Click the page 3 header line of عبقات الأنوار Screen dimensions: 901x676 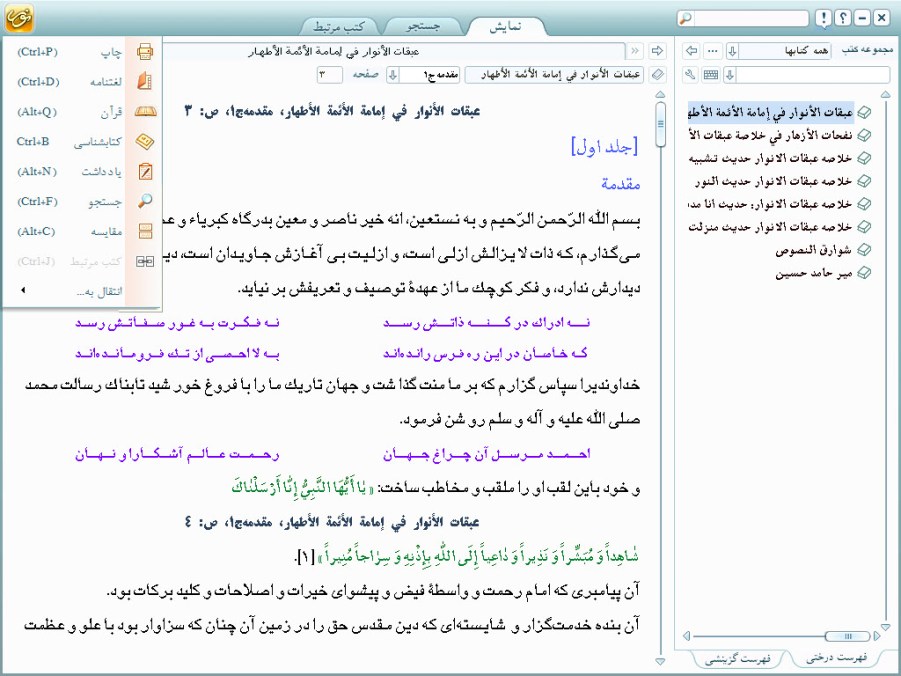(332, 112)
